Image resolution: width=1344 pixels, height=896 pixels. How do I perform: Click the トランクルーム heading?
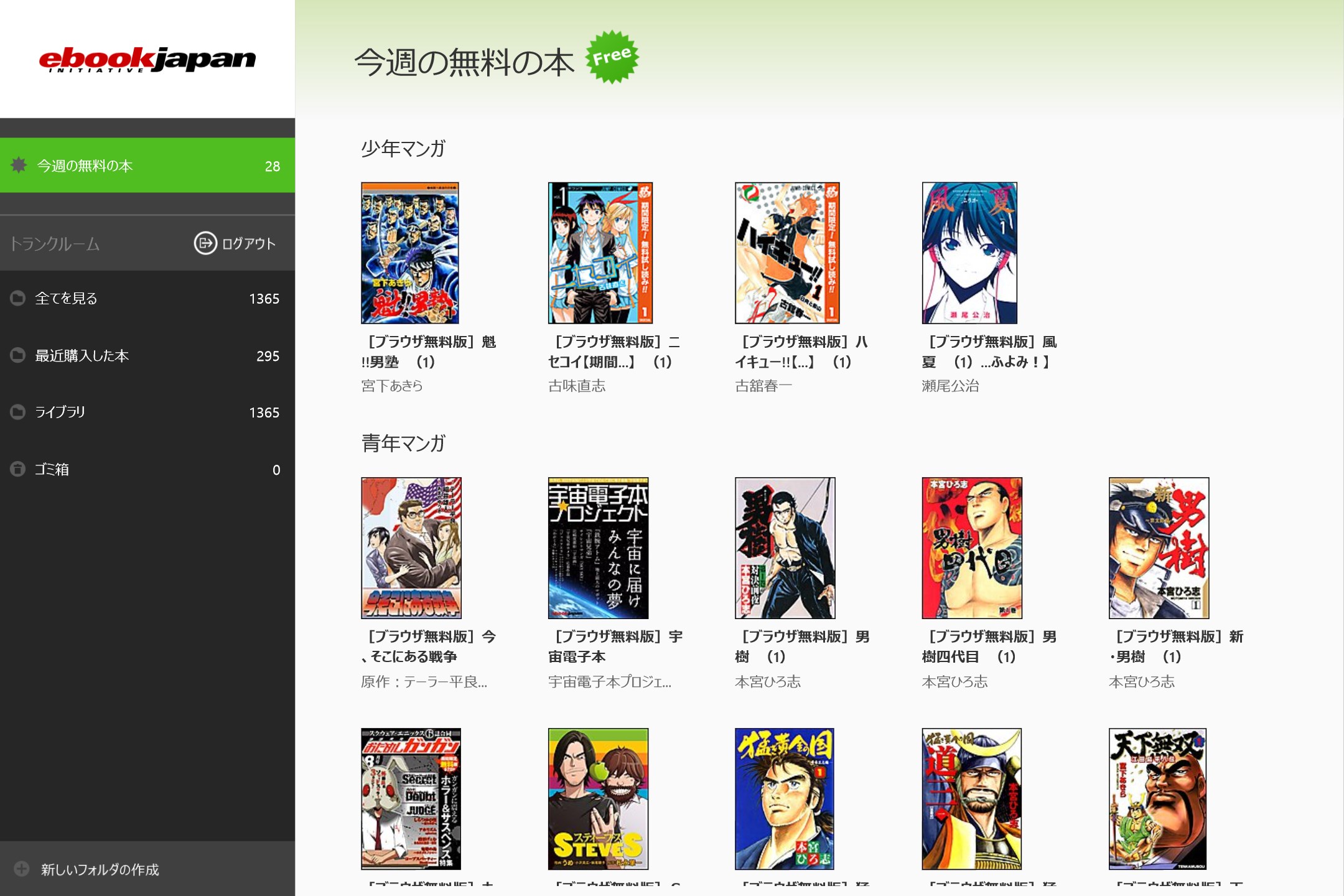click(55, 243)
